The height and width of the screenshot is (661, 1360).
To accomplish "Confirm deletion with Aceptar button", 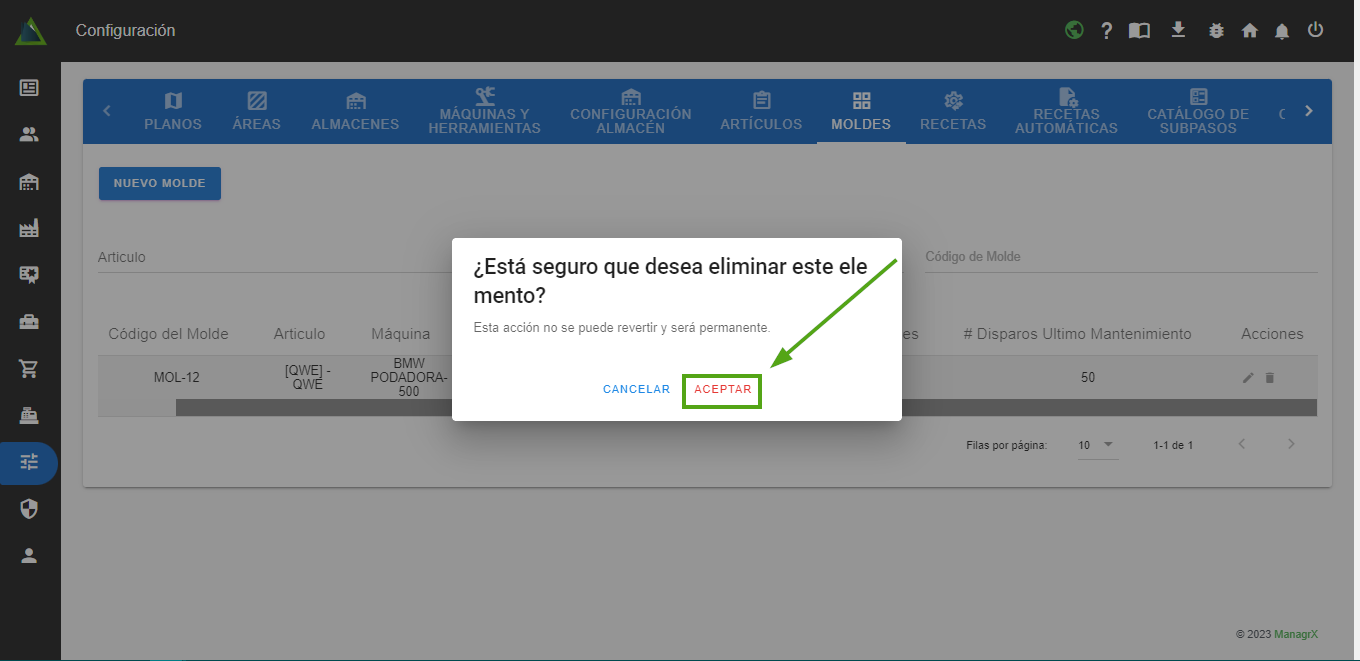I will coord(723,390).
